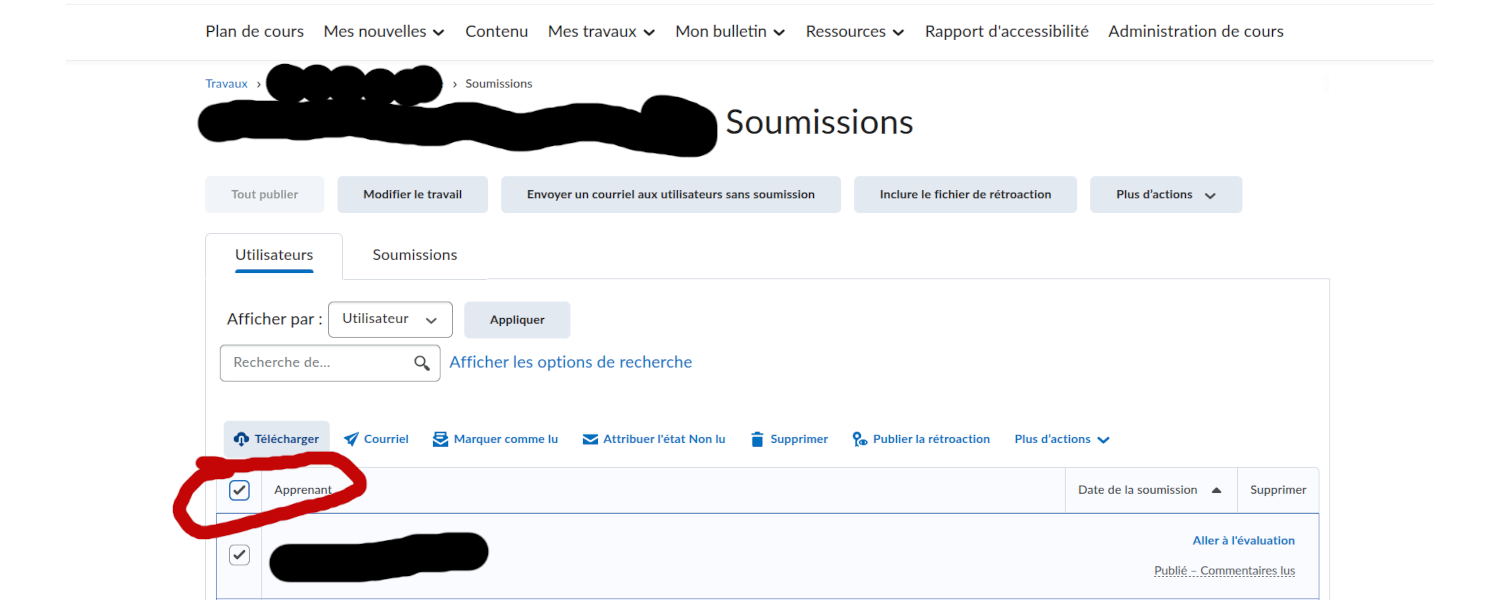Open the Plus d'actions toolbar dropdown
This screenshot has width=1500, height=600.
click(x=1061, y=440)
